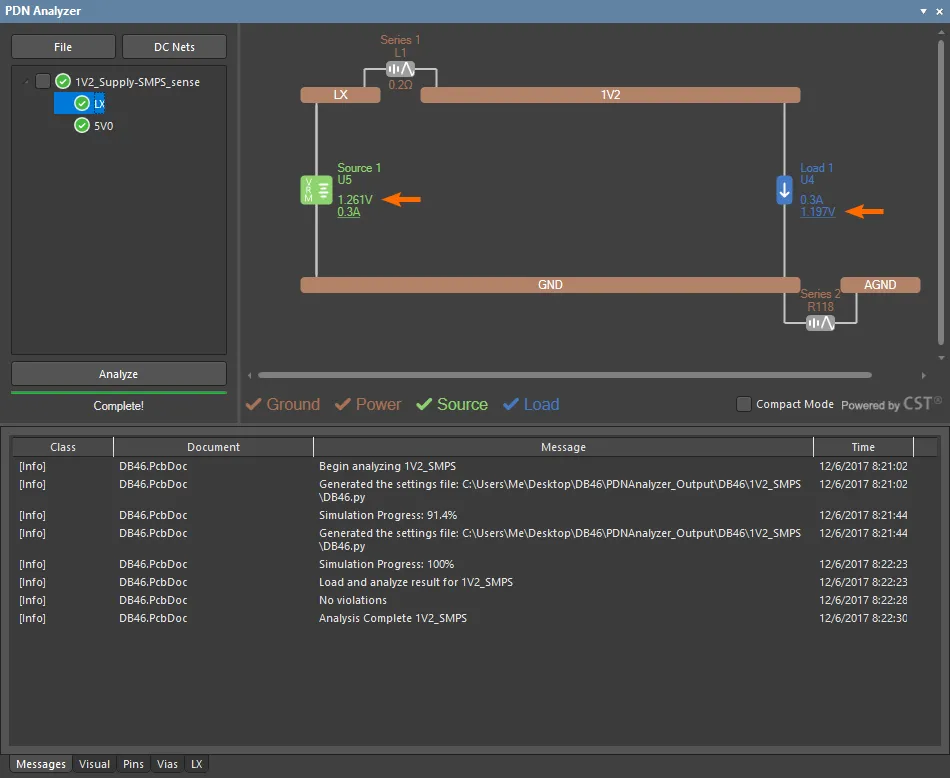Toggle the Power legend checkmark
950x778 pixels.
tap(343, 404)
